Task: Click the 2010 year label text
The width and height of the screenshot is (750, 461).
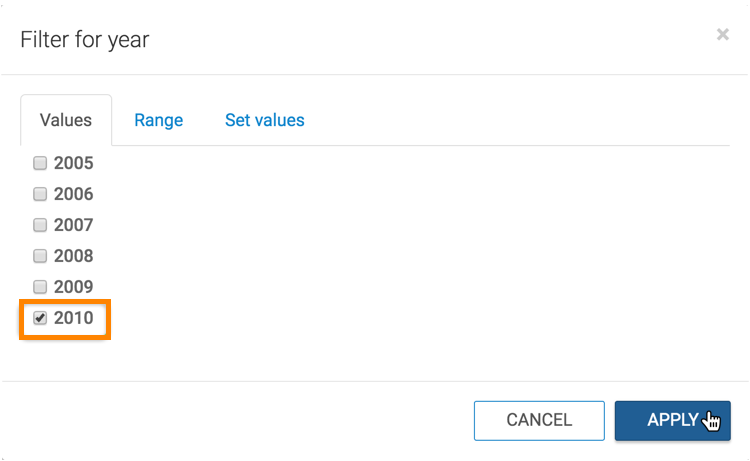Action: click(x=74, y=318)
